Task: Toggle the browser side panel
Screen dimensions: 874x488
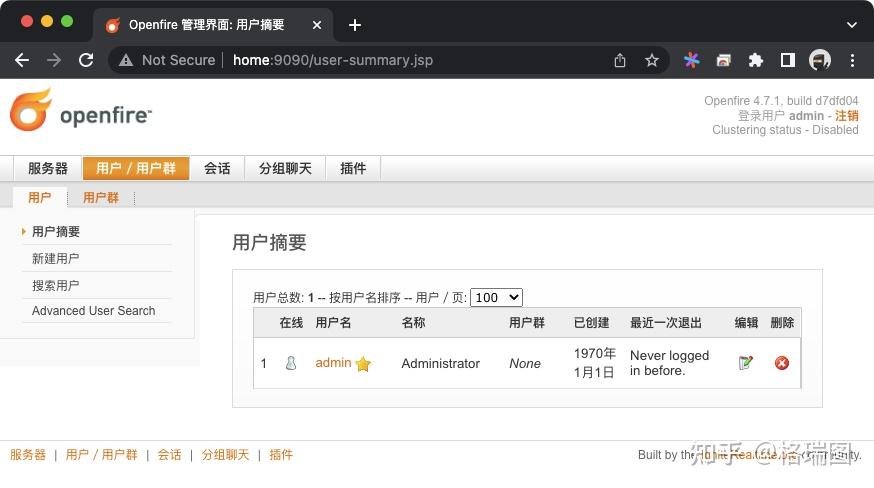Action: 788,60
